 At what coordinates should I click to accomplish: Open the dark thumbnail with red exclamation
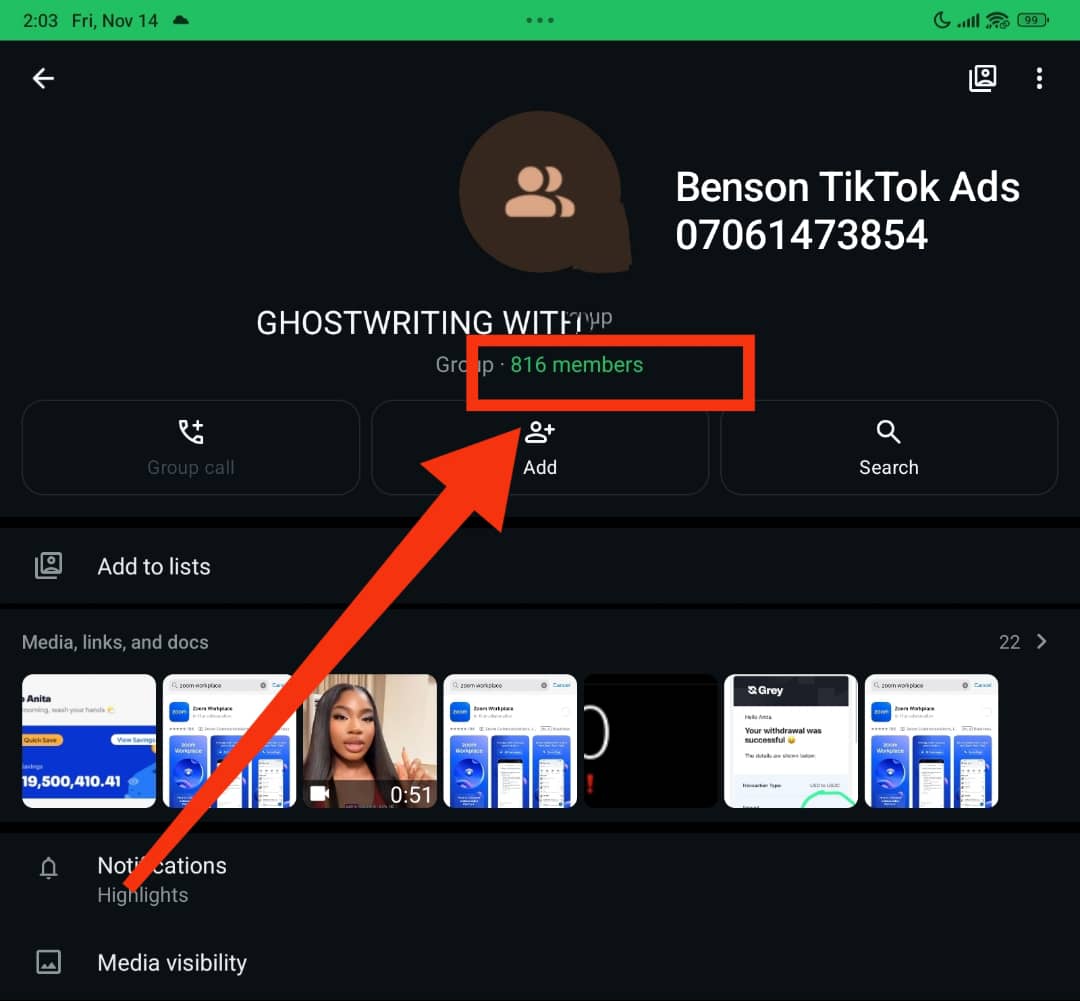[x=650, y=741]
